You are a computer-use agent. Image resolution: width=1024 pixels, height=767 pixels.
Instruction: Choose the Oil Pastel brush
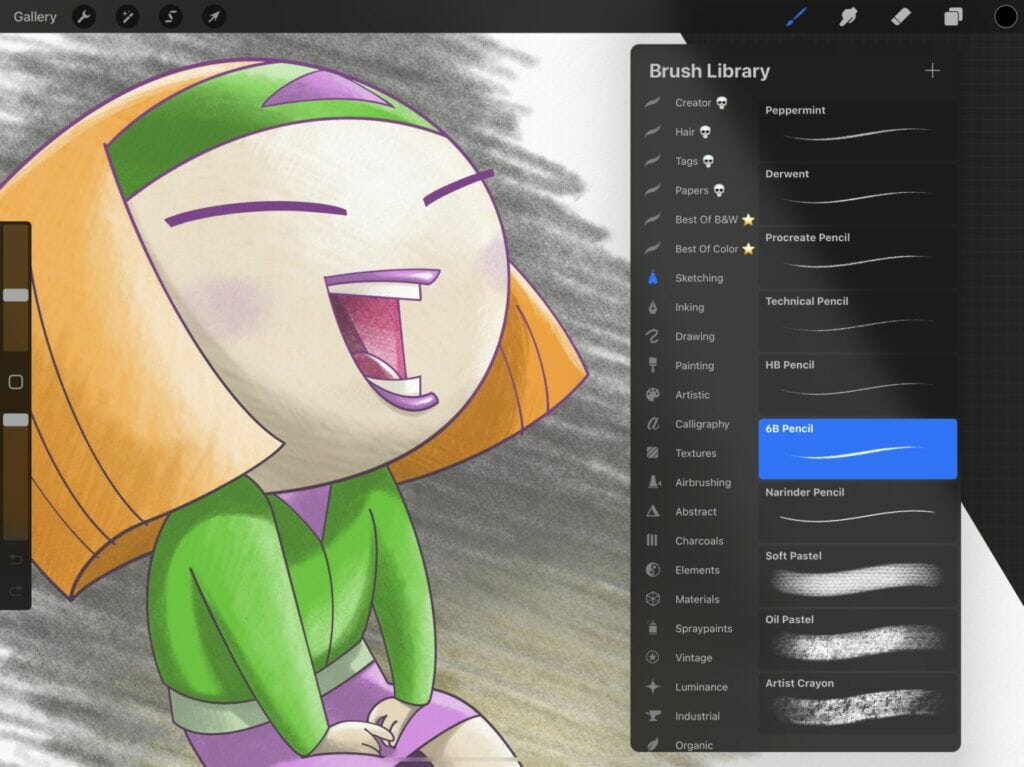857,640
